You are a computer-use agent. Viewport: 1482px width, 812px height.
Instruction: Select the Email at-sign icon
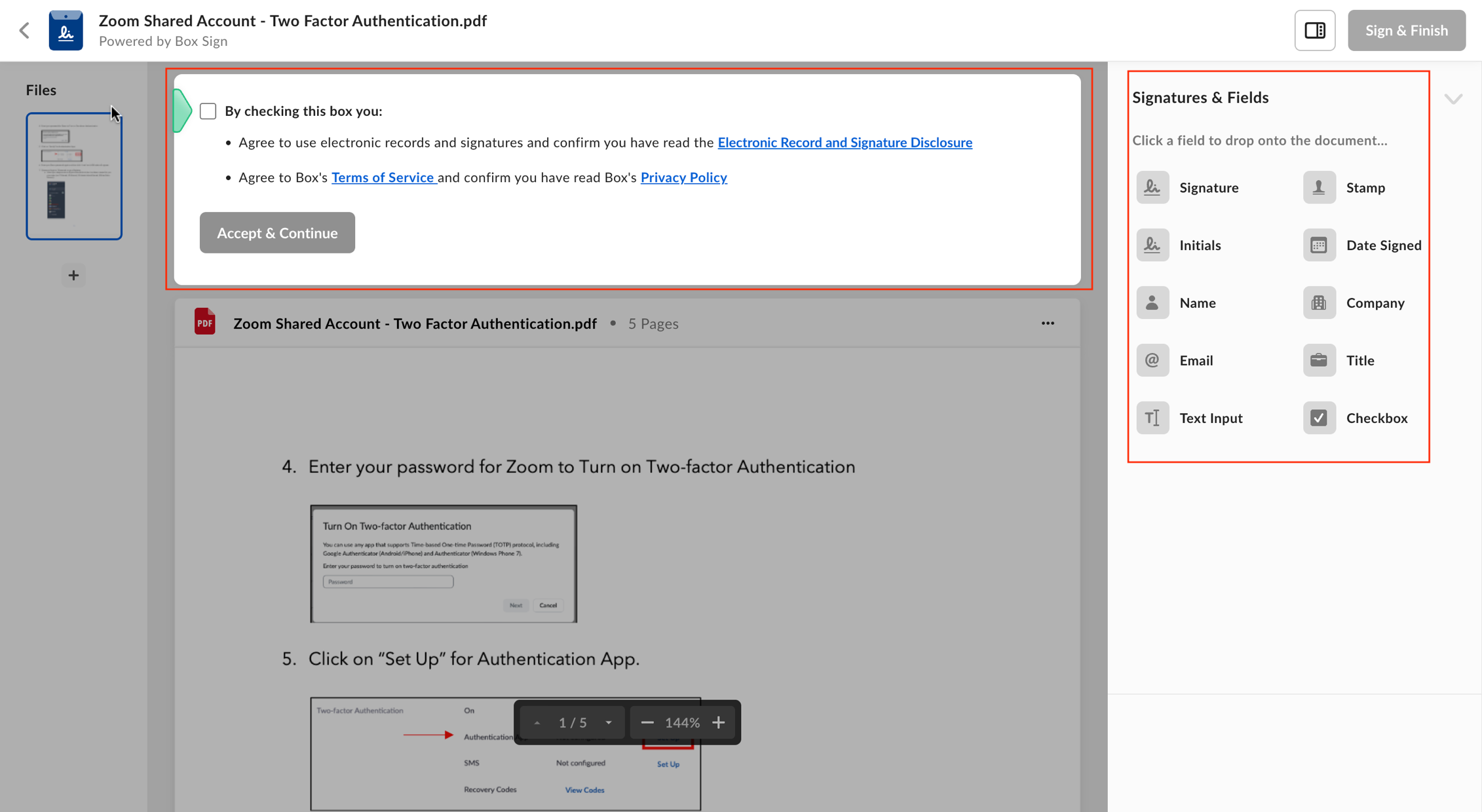(1152, 361)
